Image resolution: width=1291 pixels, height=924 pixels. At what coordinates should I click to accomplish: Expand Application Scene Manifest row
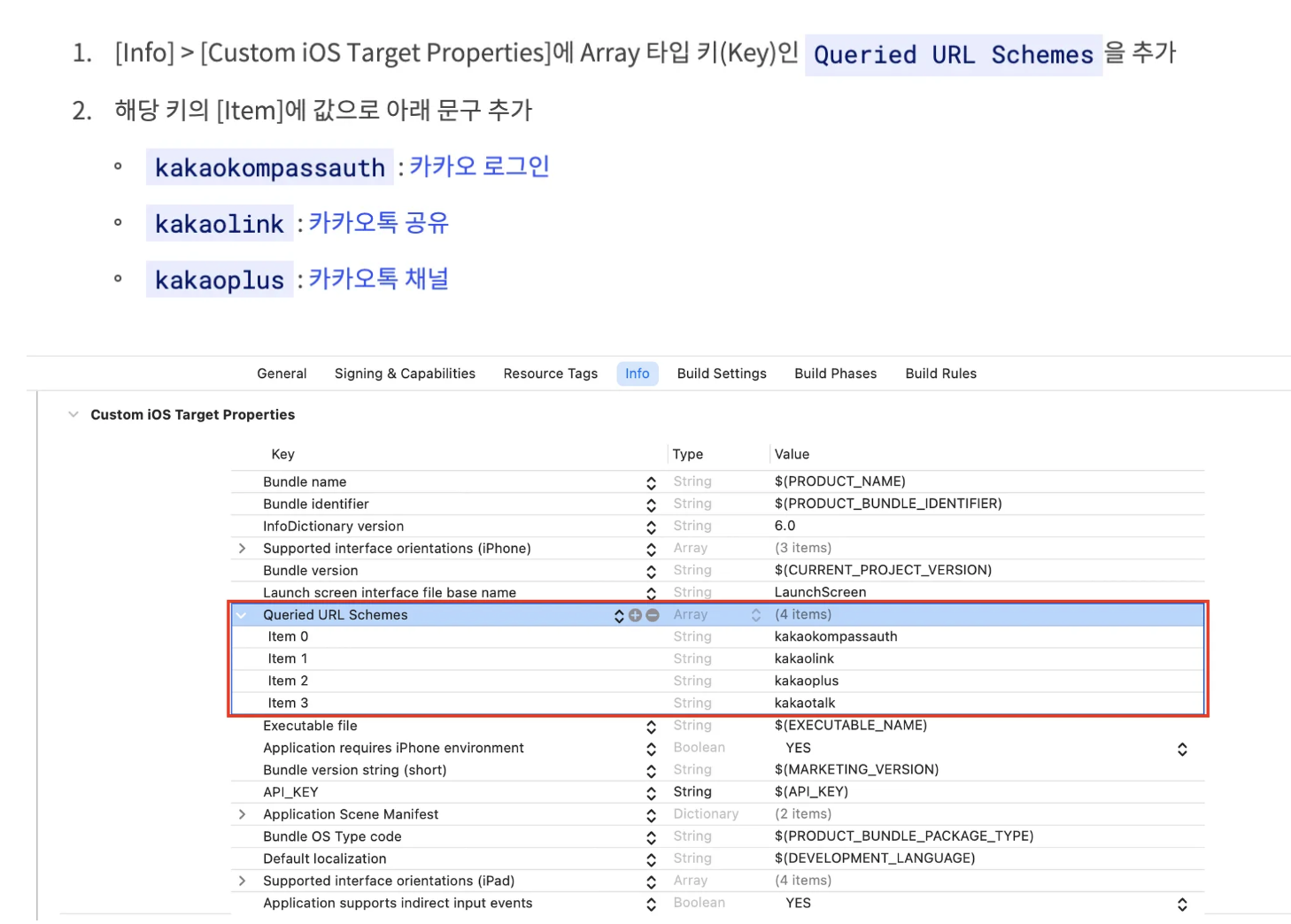click(242, 814)
